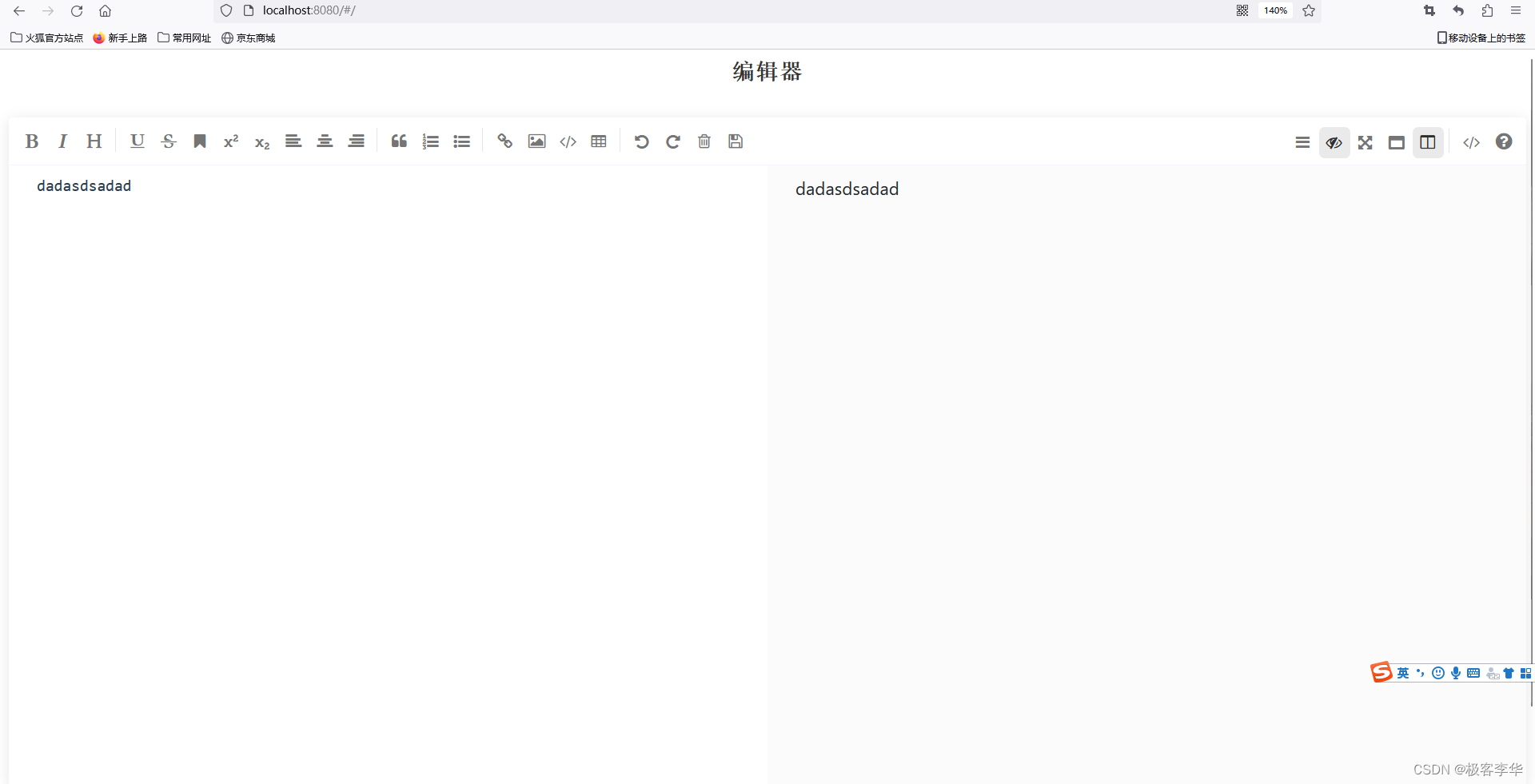The image size is (1535, 784).
Task: Go back in the browser
Action: point(19,11)
